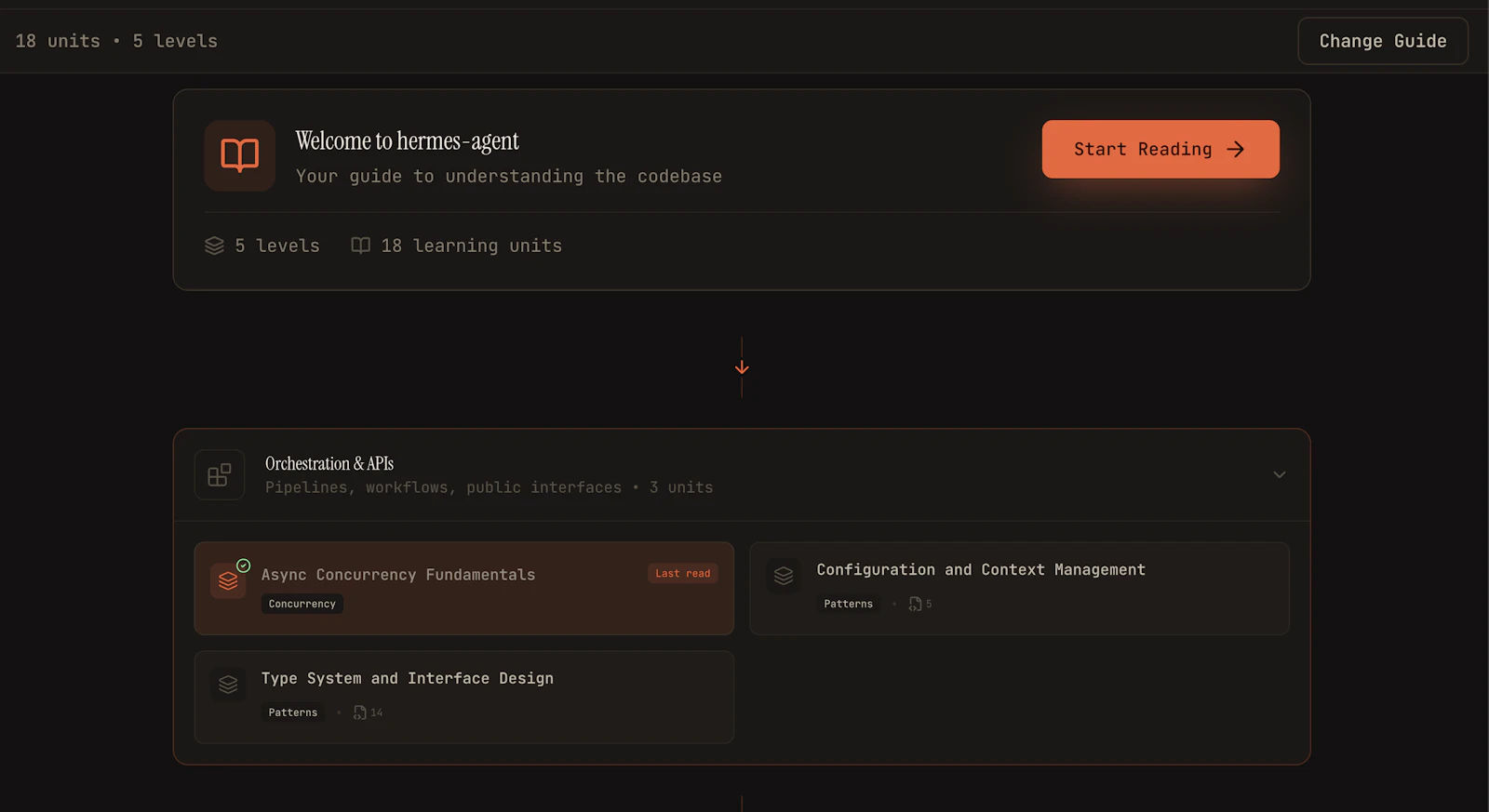Collapse the Orchestration & APIs section chevron
1489x812 pixels.
(1280, 474)
